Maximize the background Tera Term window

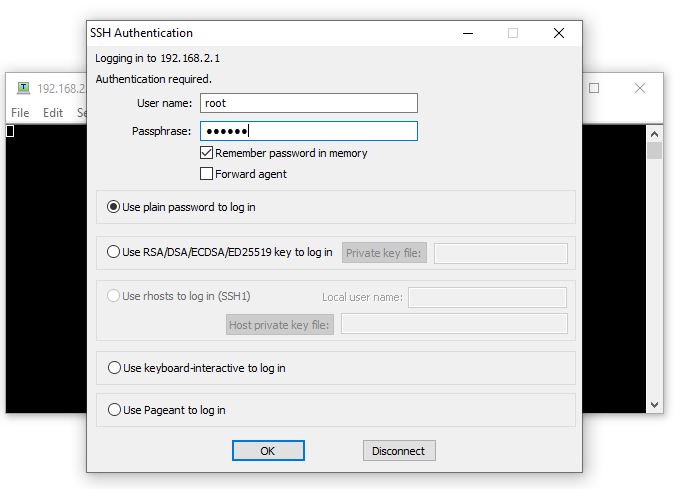[594, 88]
